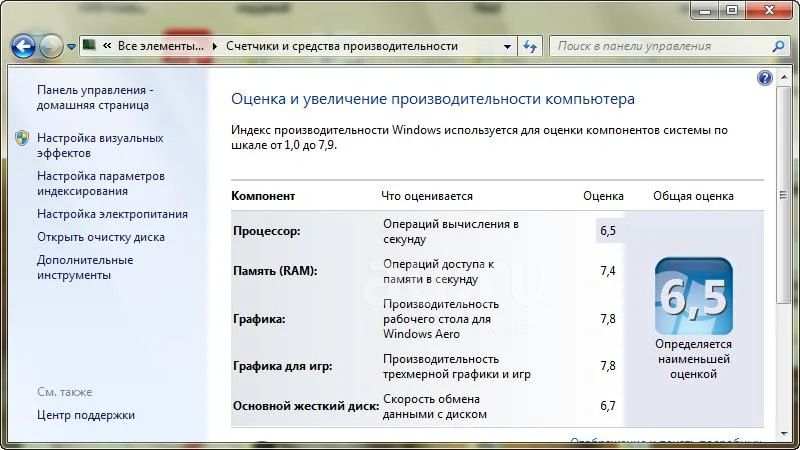Expand the double-chevron breadcrumb overflow in address bar

pos(106,46)
